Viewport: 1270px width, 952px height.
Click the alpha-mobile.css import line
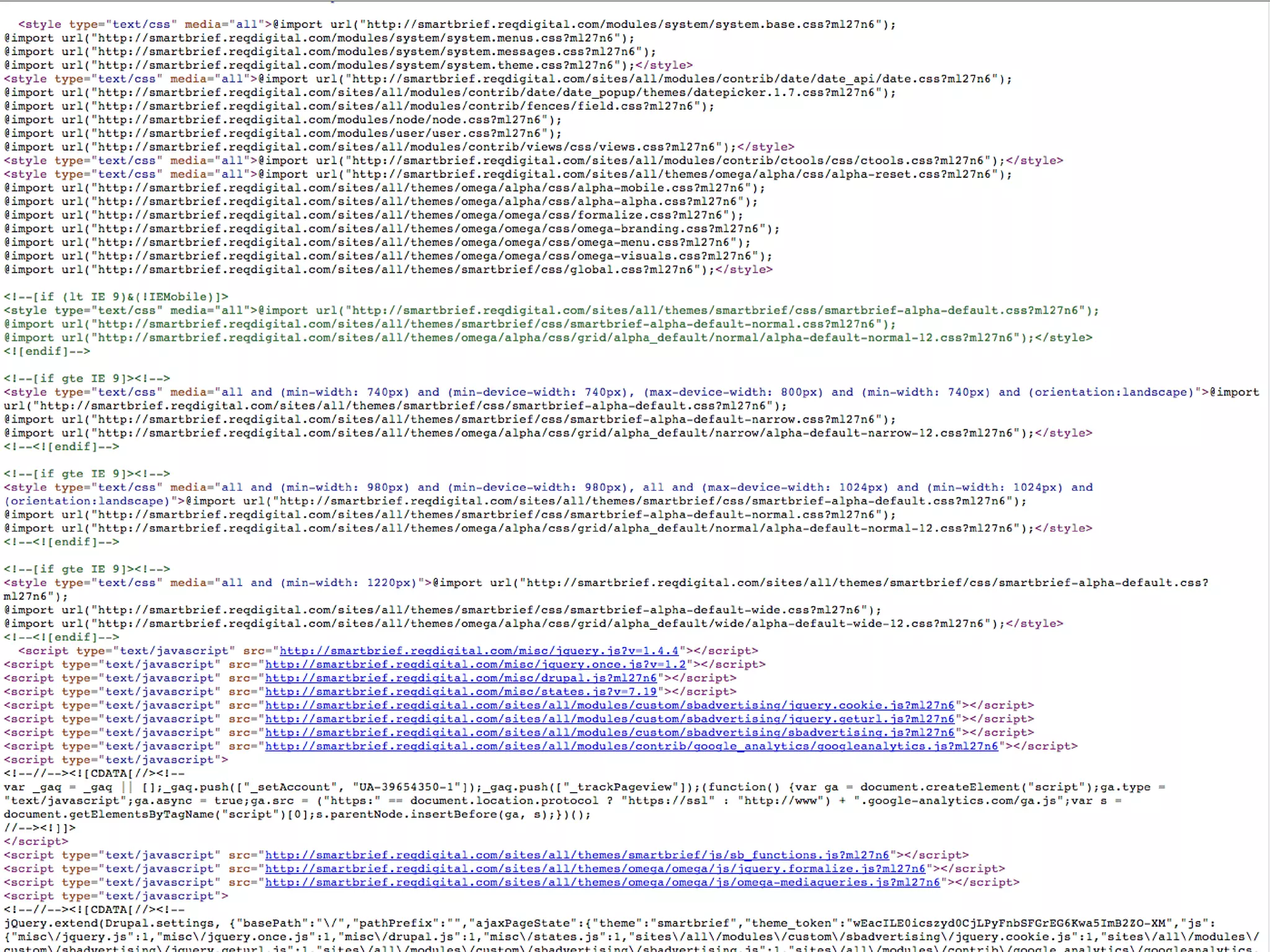click(384, 188)
